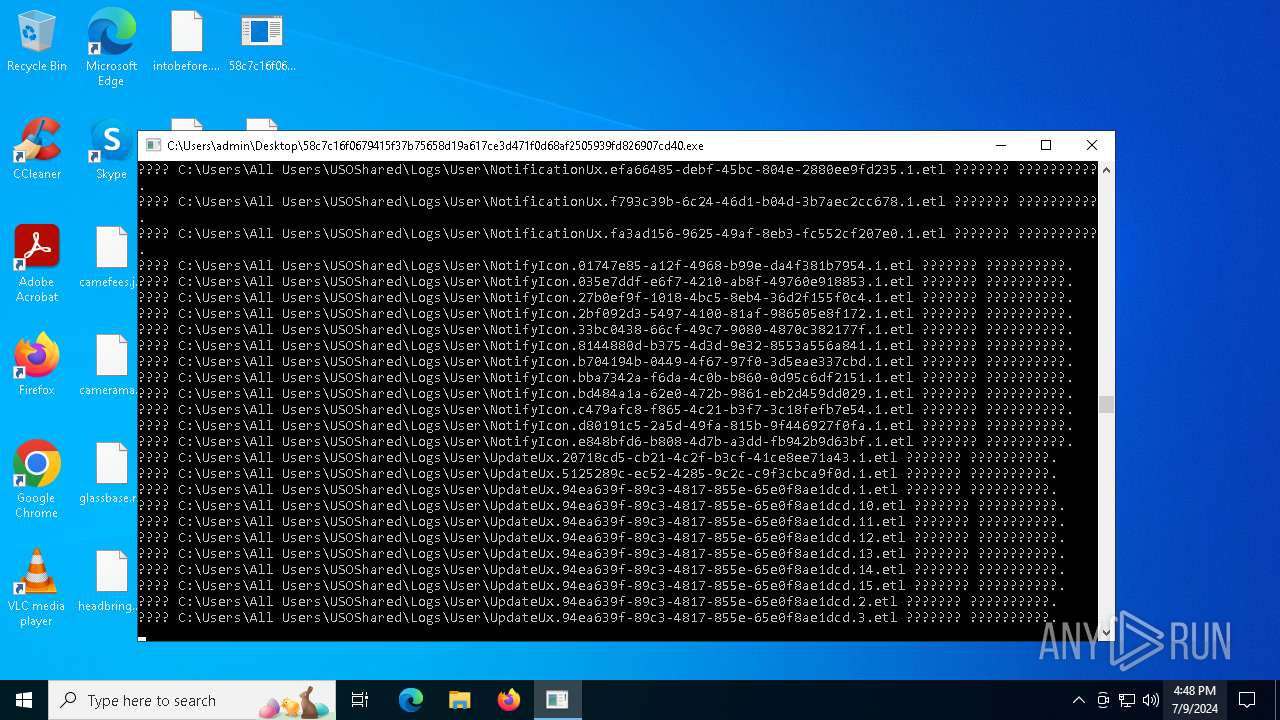Select the glassbase file icon
The height and width of the screenshot is (720, 1280).
pos(108,473)
